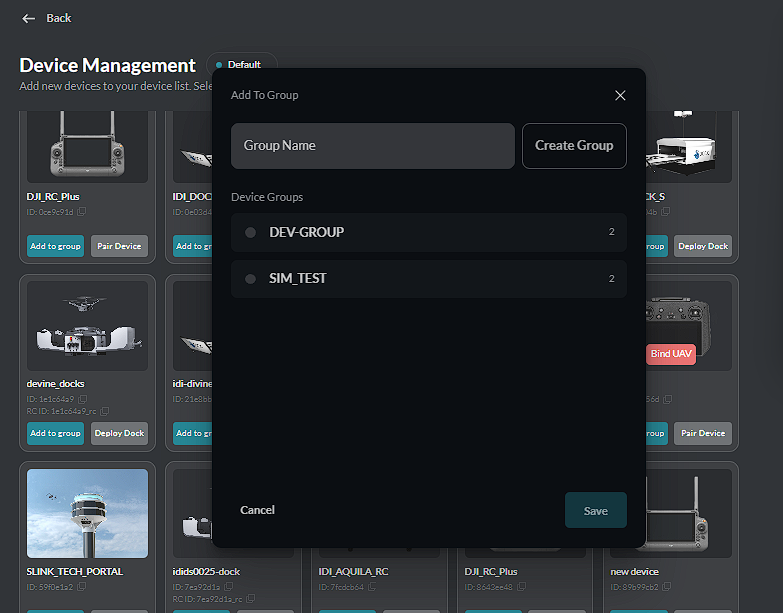Copy the devine_docks ID 1e1c64a9
The width and height of the screenshot is (783, 613).
[82, 399]
